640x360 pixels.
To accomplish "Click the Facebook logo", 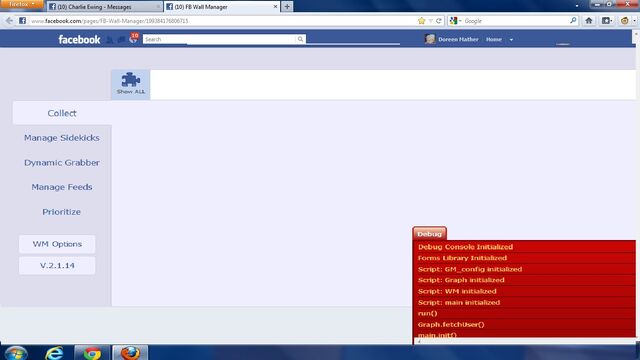I will pos(79,40).
